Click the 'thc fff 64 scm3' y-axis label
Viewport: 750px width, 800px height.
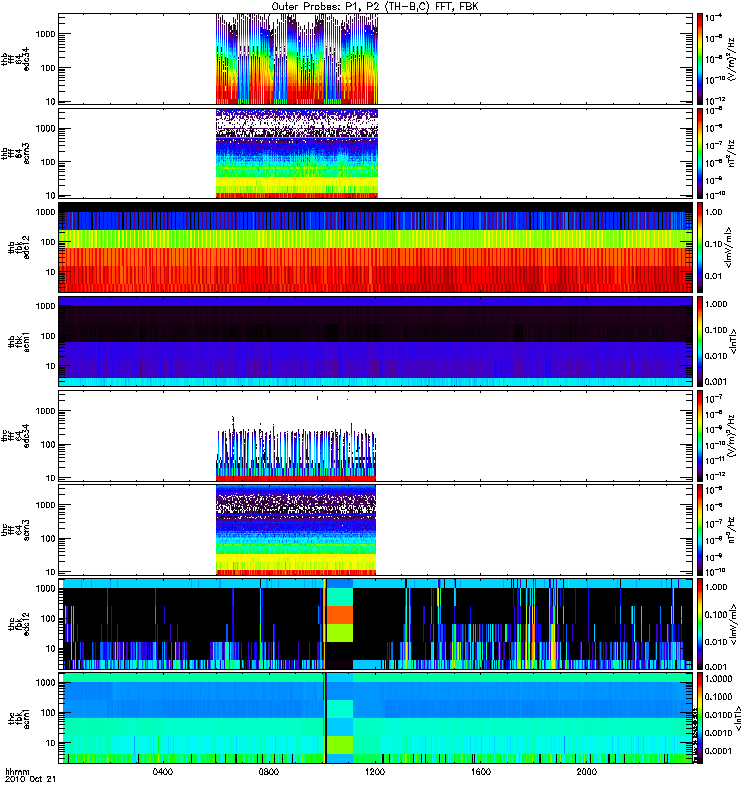tap(15, 530)
